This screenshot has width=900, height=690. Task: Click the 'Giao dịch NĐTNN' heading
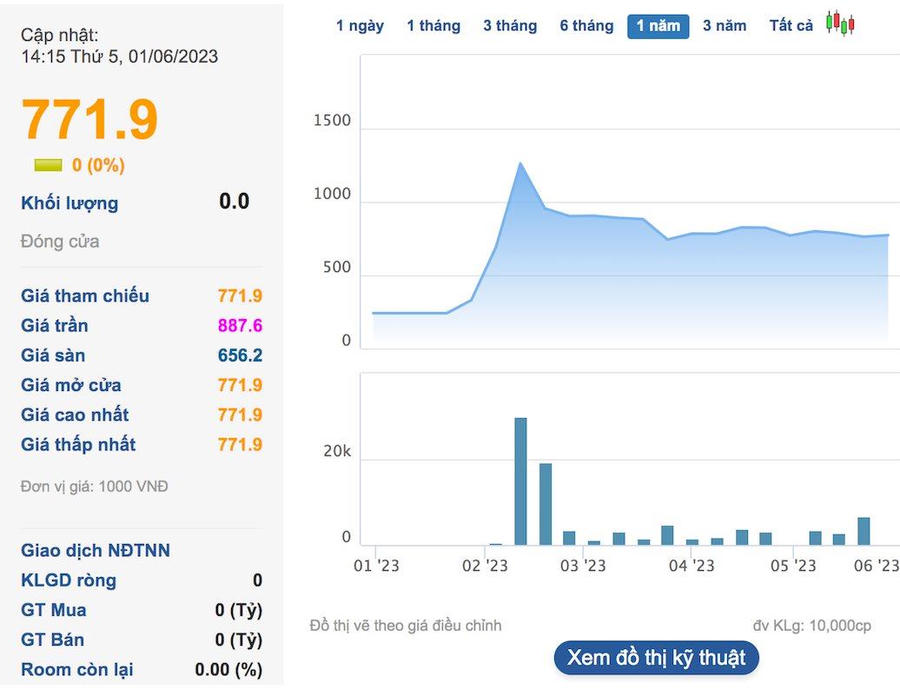coord(95,551)
